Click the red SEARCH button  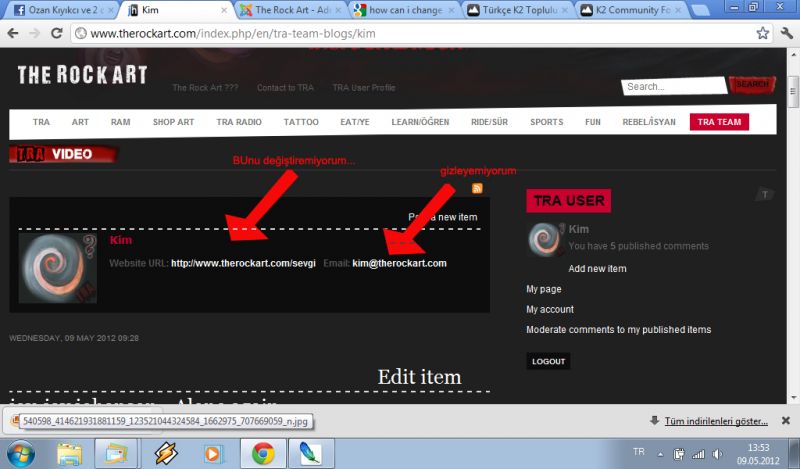click(753, 84)
